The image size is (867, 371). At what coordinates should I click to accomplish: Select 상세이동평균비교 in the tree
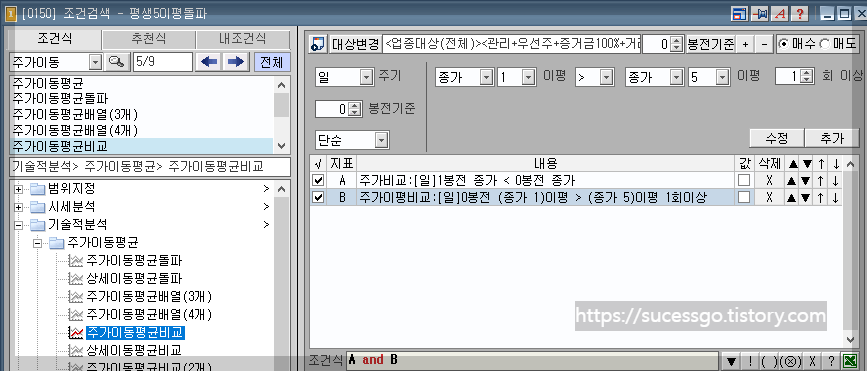point(134,350)
